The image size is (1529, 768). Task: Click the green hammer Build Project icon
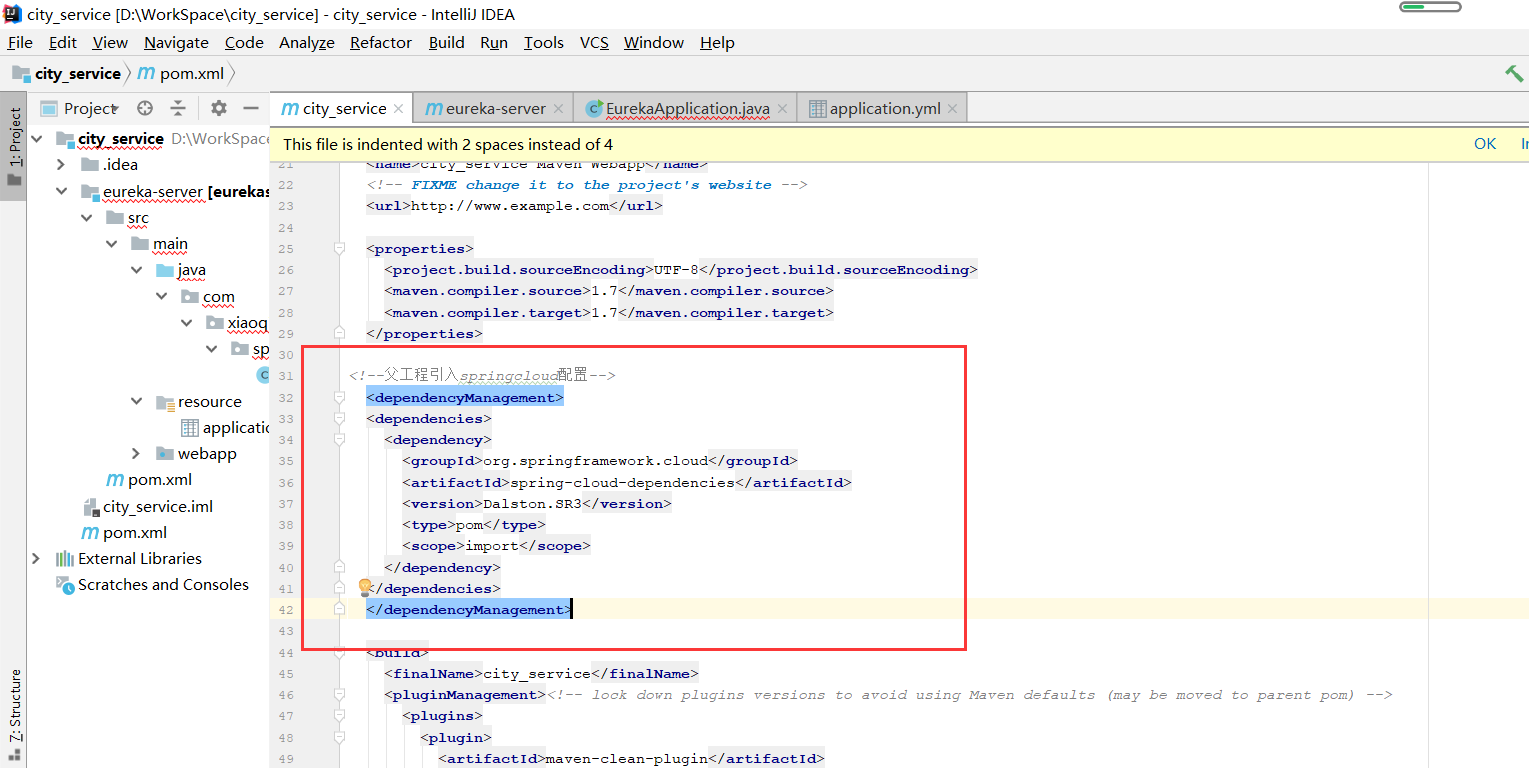click(x=1514, y=74)
